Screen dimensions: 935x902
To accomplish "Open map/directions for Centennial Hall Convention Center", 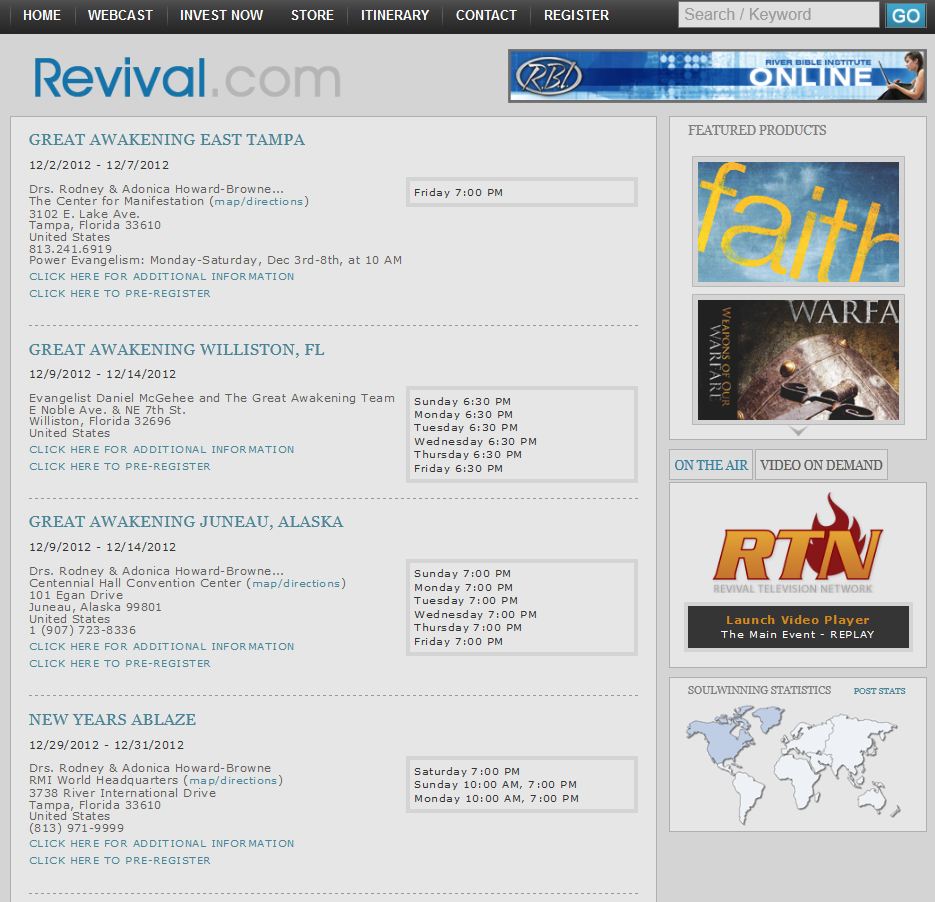I will (x=295, y=583).
